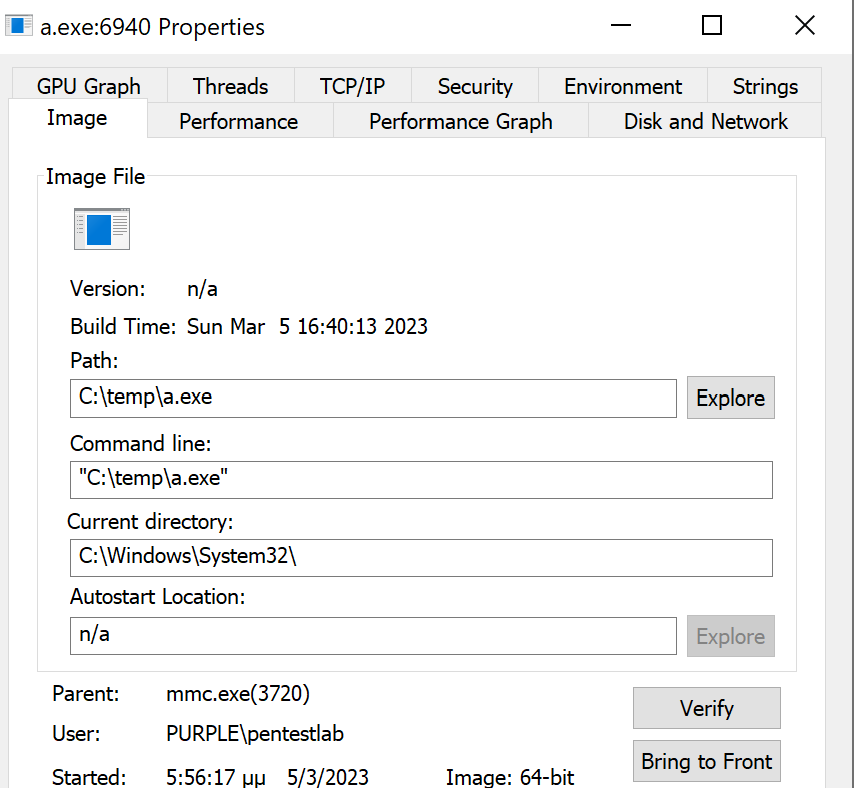Select the Image tab

click(x=77, y=119)
